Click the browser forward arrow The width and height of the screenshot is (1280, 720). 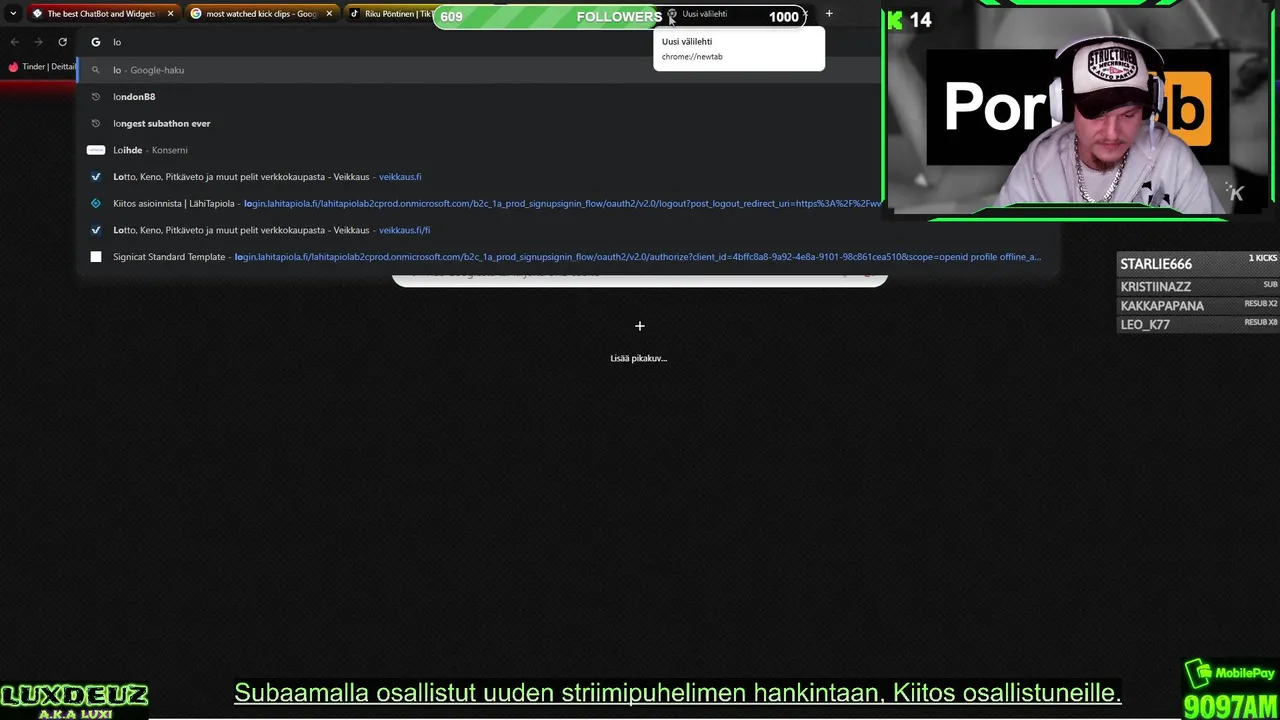point(38,42)
